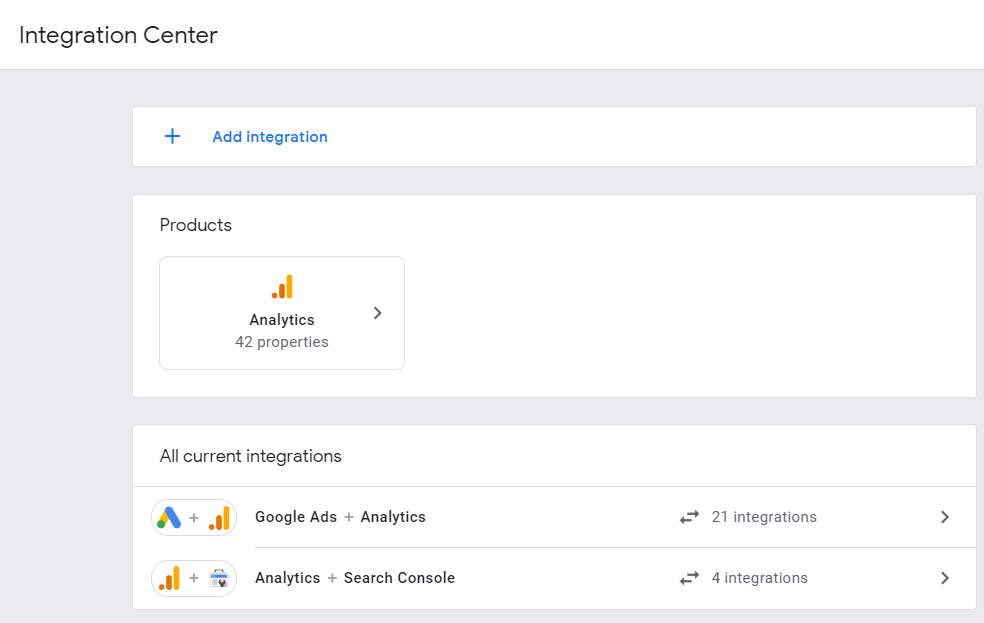Click swap arrows icon next to 4 integrations

[689, 579]
